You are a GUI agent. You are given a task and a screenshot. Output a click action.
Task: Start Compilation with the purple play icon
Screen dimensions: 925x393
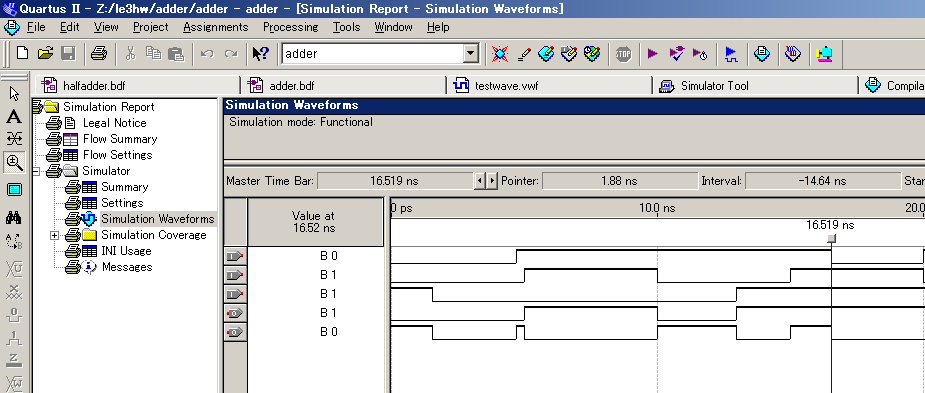tap(652, 54)
